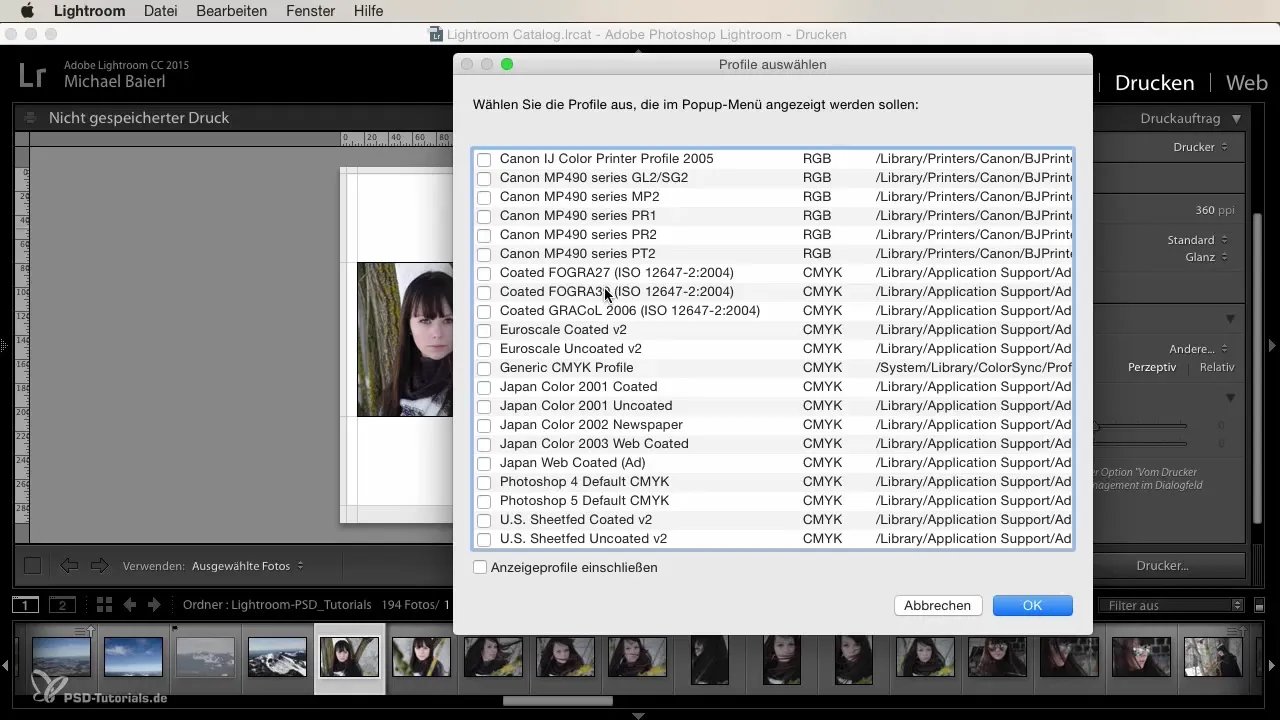Open the Verwenden Ausgewählte Fotos dropdown
The width and height of the screenshot is (1280, 720).
tap(248, 566)
